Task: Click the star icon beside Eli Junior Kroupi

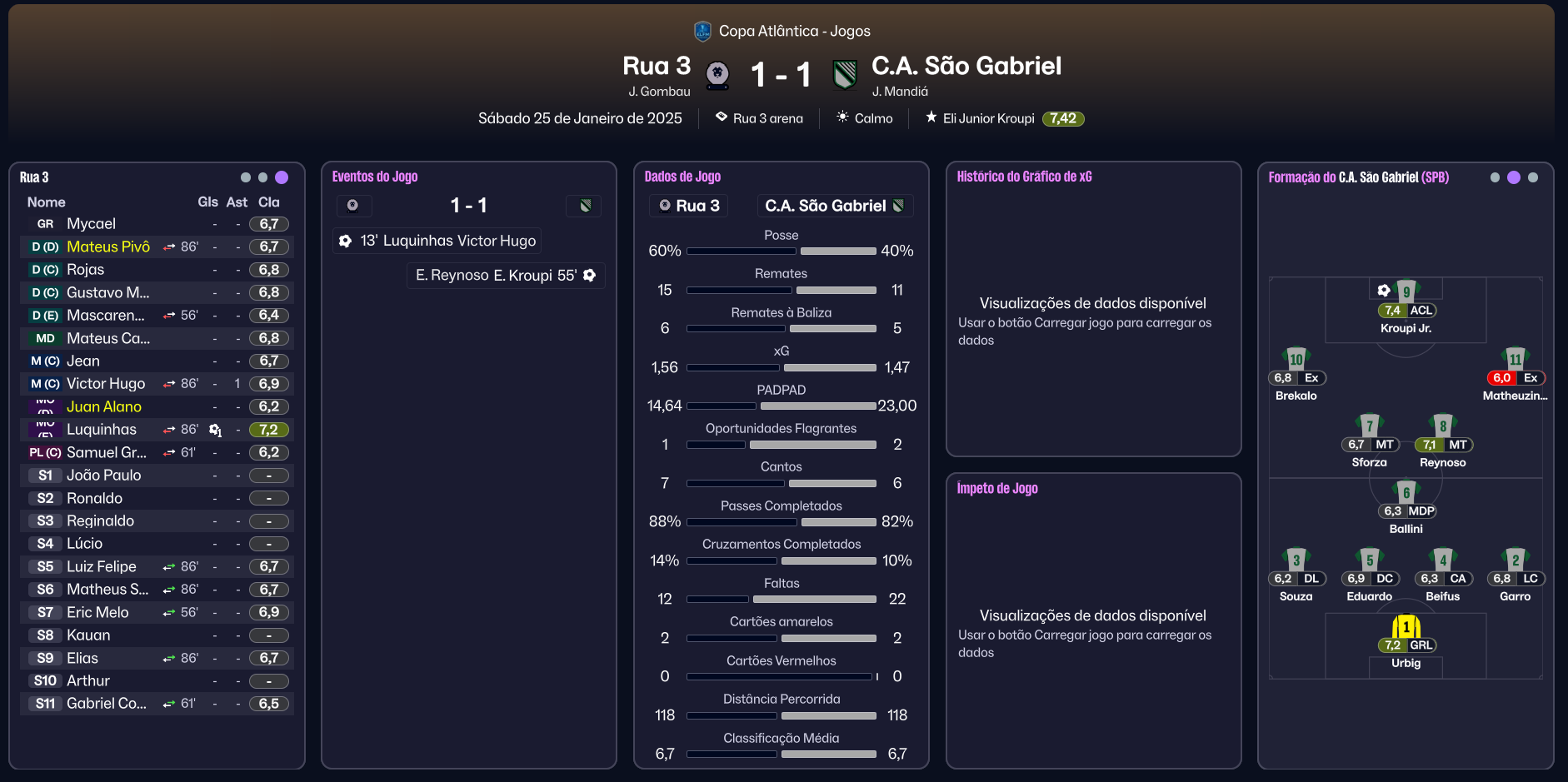Action: pos(931,117)
